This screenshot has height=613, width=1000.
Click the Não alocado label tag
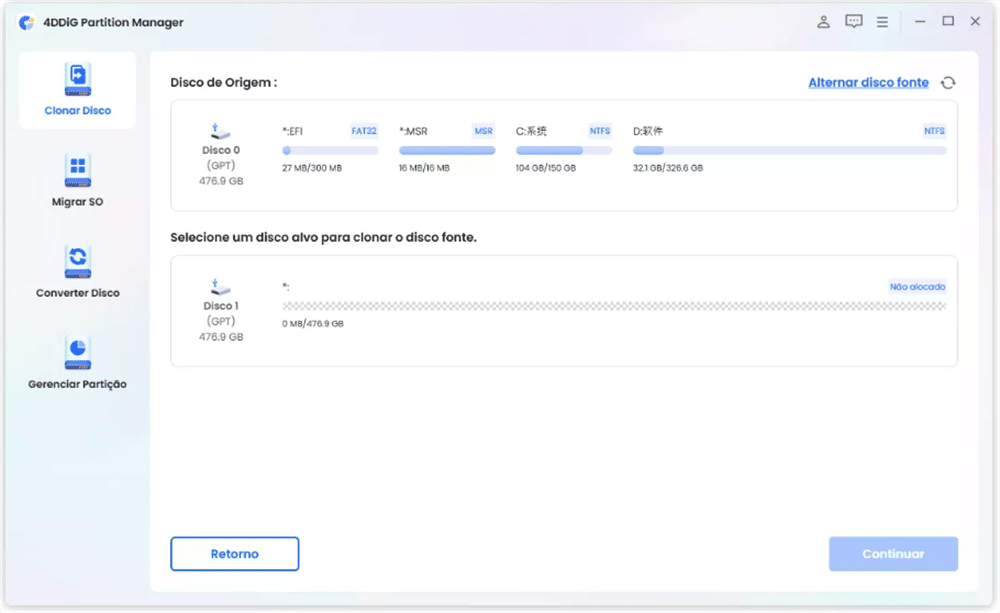917,287
